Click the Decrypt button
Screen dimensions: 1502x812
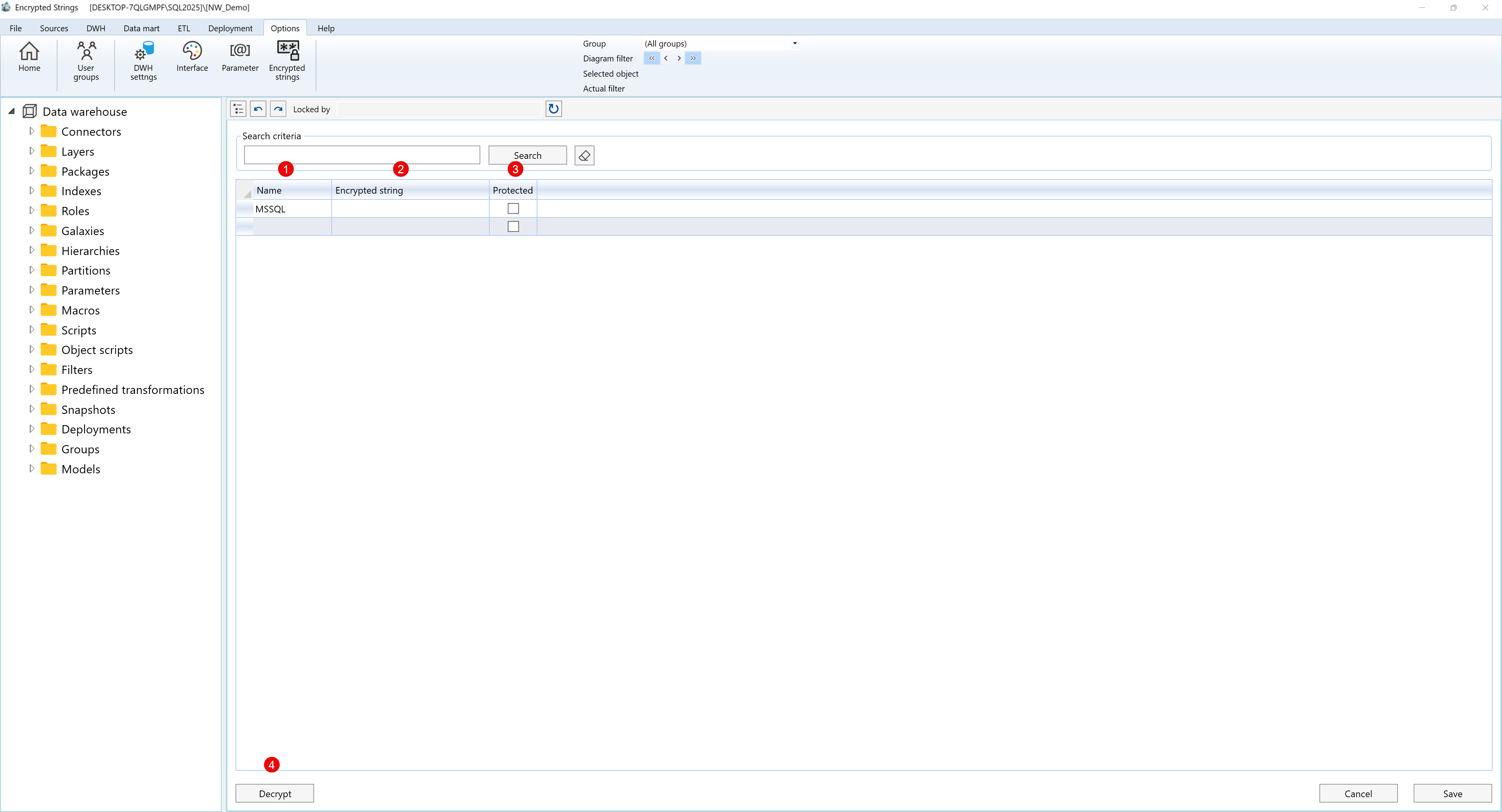[275, 793]
